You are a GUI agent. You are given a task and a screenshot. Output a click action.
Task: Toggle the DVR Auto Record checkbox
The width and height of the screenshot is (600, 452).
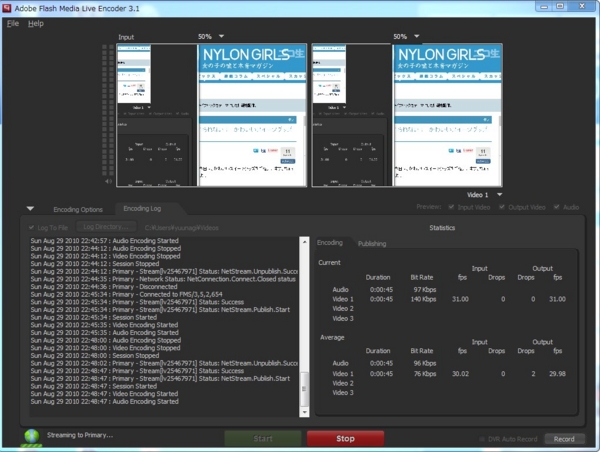(x=482, y=439)
